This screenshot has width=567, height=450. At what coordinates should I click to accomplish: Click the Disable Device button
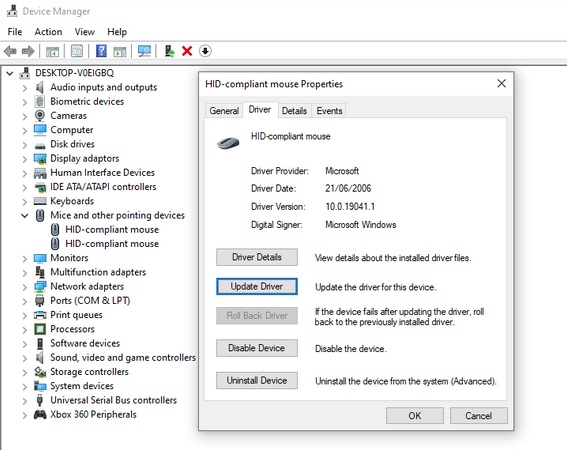pyautogui.click(x=257, y=348)
